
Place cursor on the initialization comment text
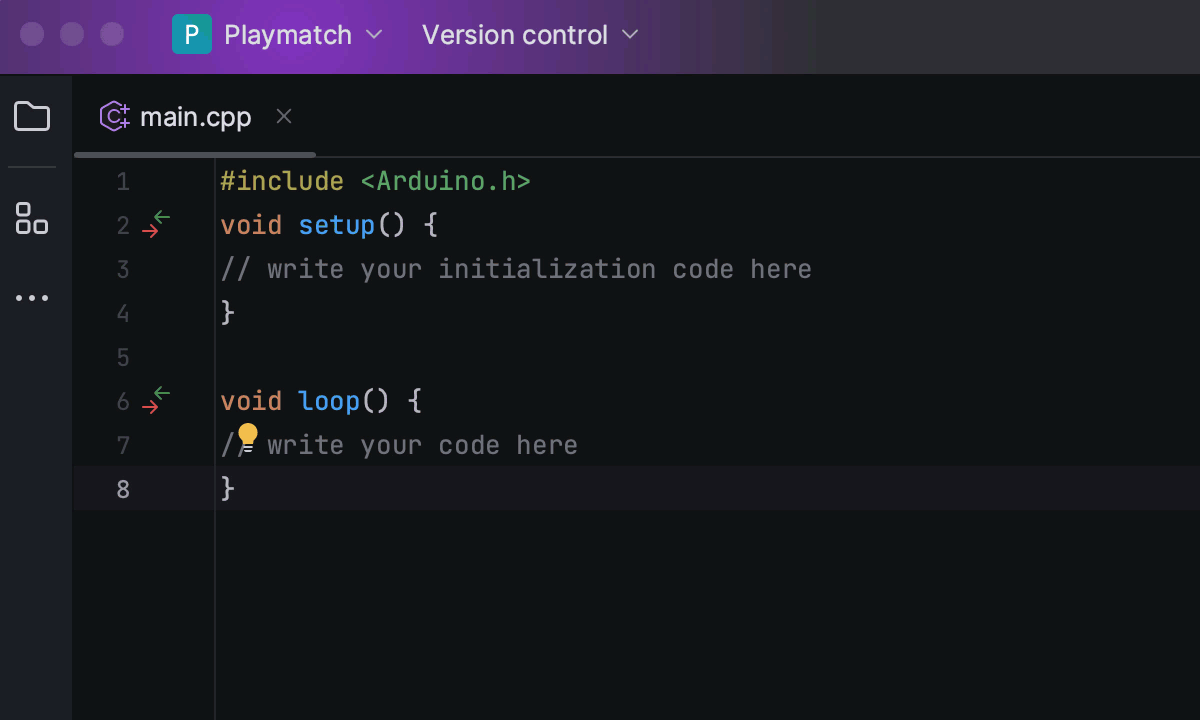click(x=515, y=269)
